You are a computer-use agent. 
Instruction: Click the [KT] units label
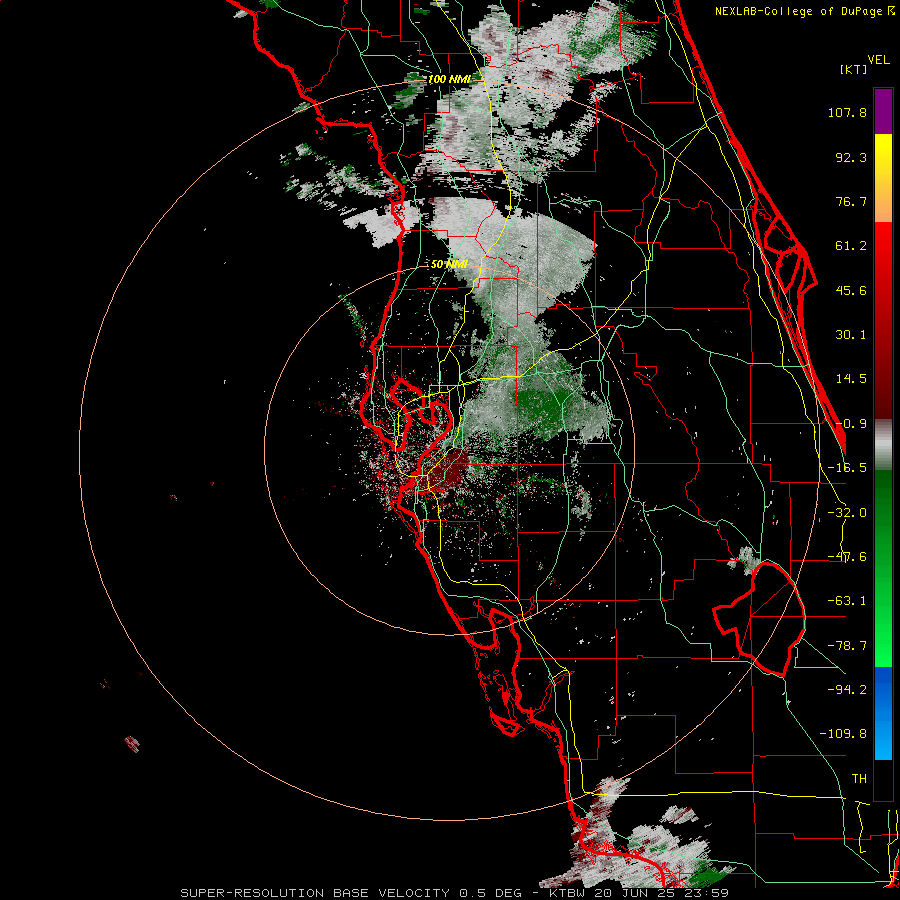854,69
